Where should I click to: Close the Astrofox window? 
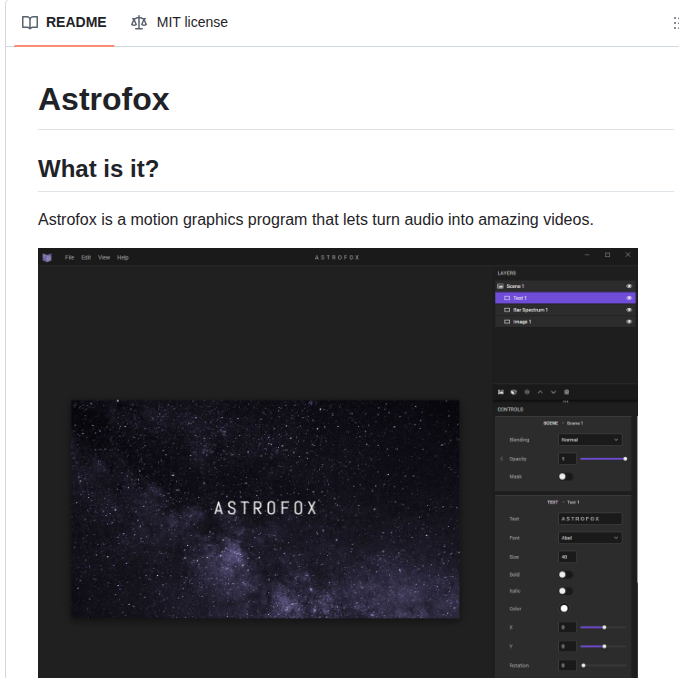coord(628,255)
